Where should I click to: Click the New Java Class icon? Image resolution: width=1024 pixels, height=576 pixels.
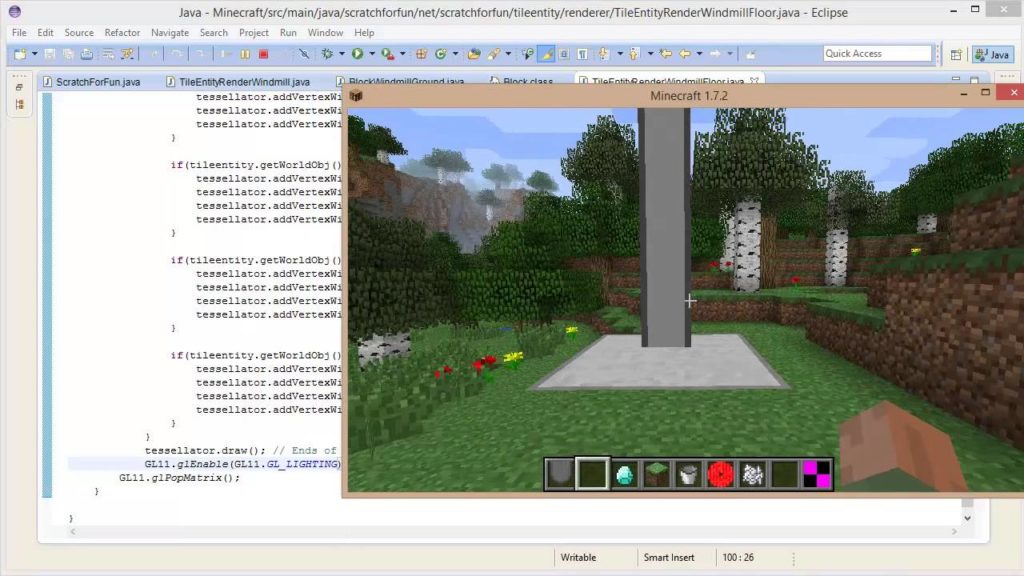click(x=441, y=54)
